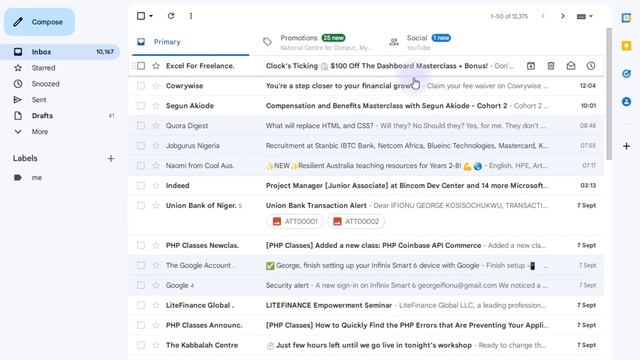Star the Segun Akiode email

pyautogui.click(x=156, y=106)
